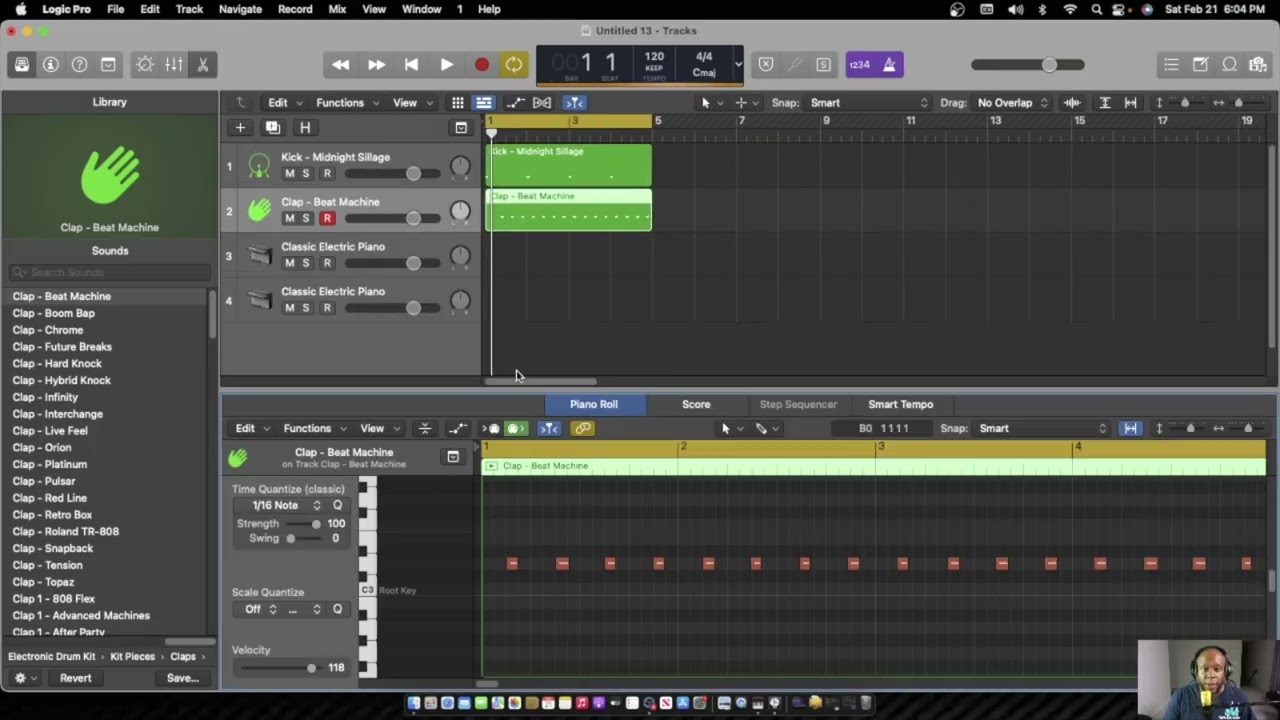Toggle the Count-in 1234 button
The width and height of the screenshot is (1280, 720).
[860, 65]
